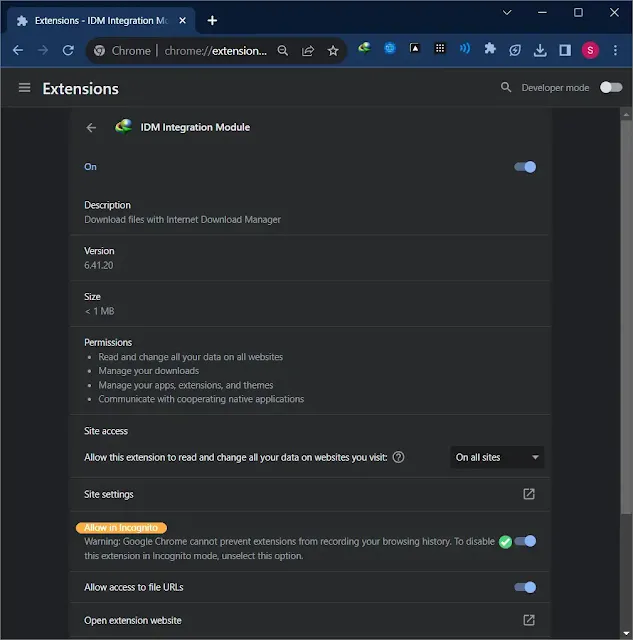Image resolution: width=633 pixels, height=640 pixels.
Task: Click the version number 6.41.20
Action: pyautogui.click(x=99, y=265)
